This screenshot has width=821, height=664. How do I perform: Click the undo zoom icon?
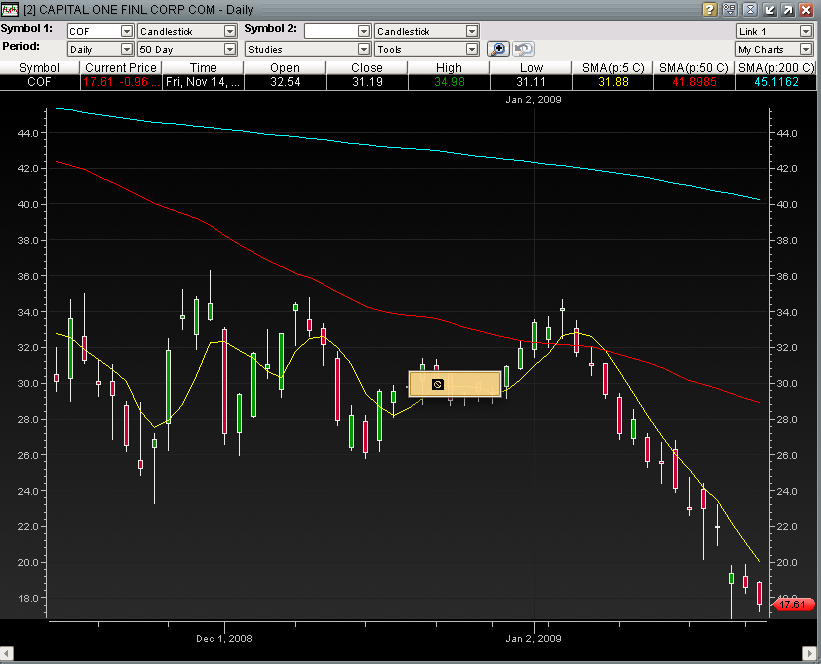pyautogui.click(x=523, y=49)
